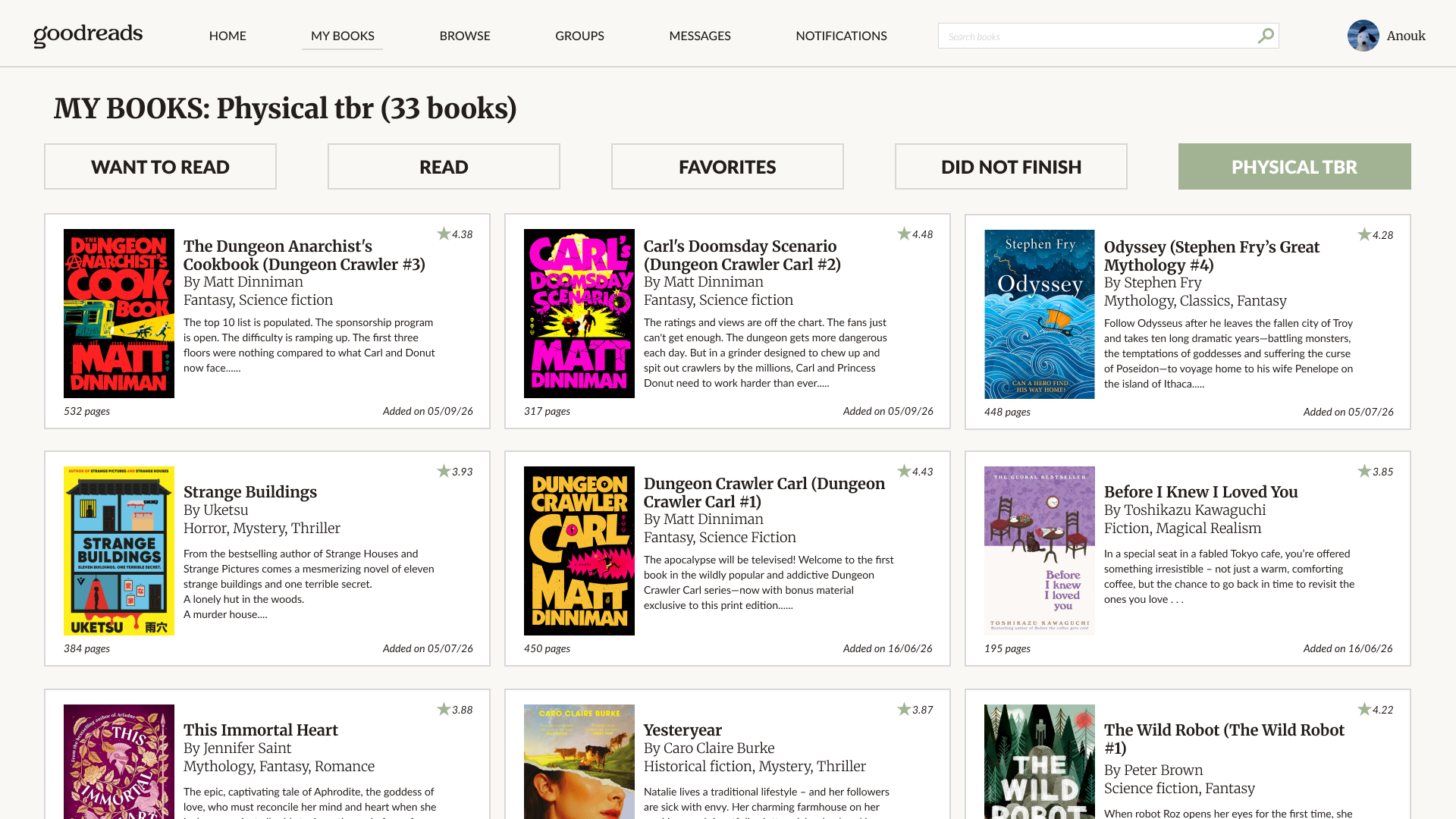The width and height of the screenshot is (1456, 819).
Task: Open Carl's Doomsday Scenario title link
Action: tap(742, 255)
